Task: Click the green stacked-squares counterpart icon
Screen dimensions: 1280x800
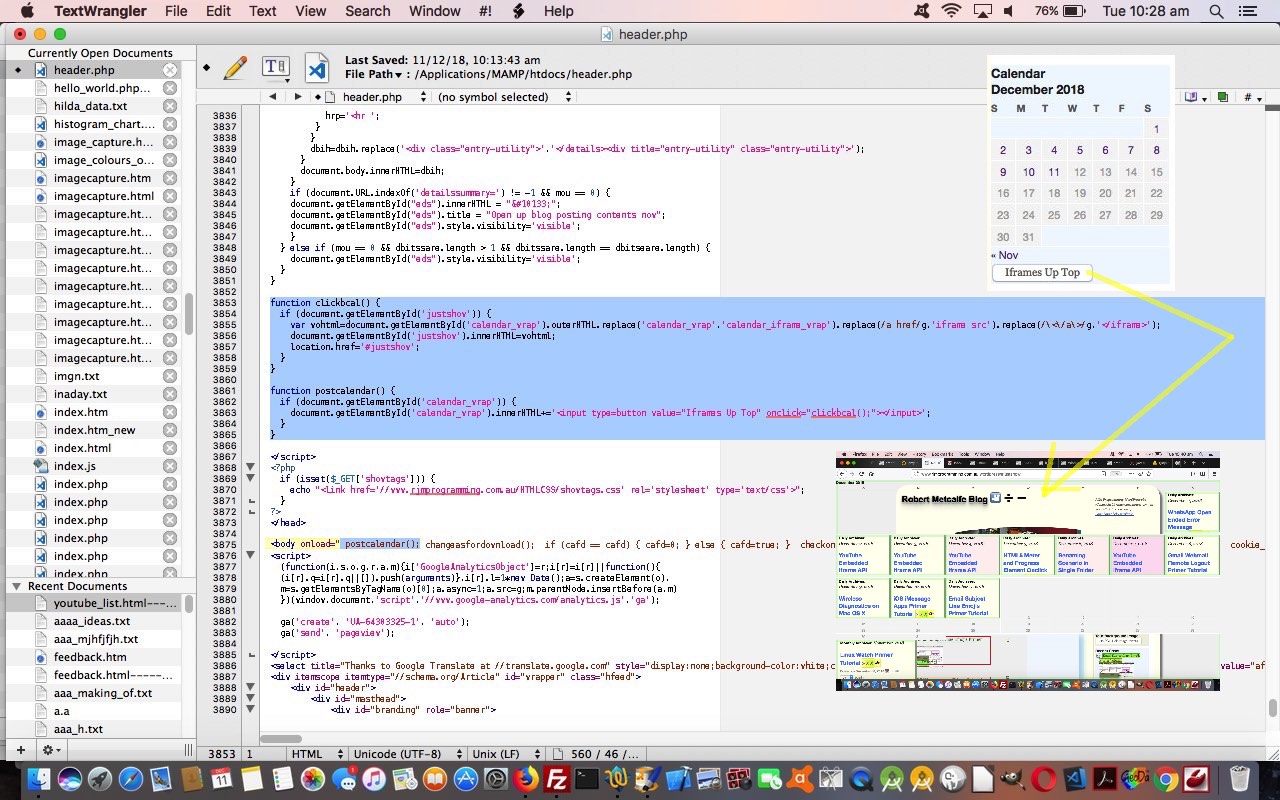Action: click(1221, 97)
